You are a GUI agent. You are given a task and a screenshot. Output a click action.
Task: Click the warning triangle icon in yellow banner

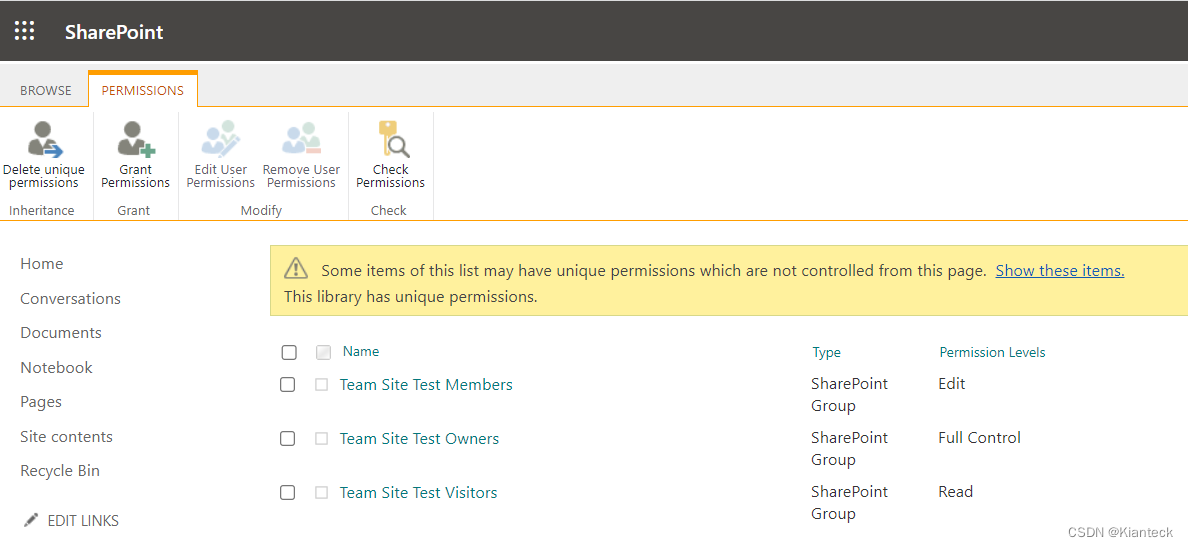point(295,268)
